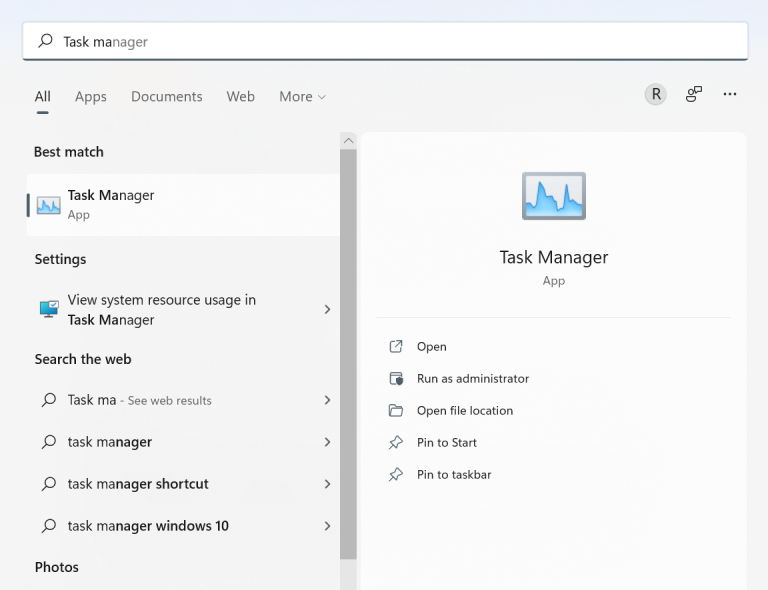
Task: Choose Open file location
Action: coord(465,410)
